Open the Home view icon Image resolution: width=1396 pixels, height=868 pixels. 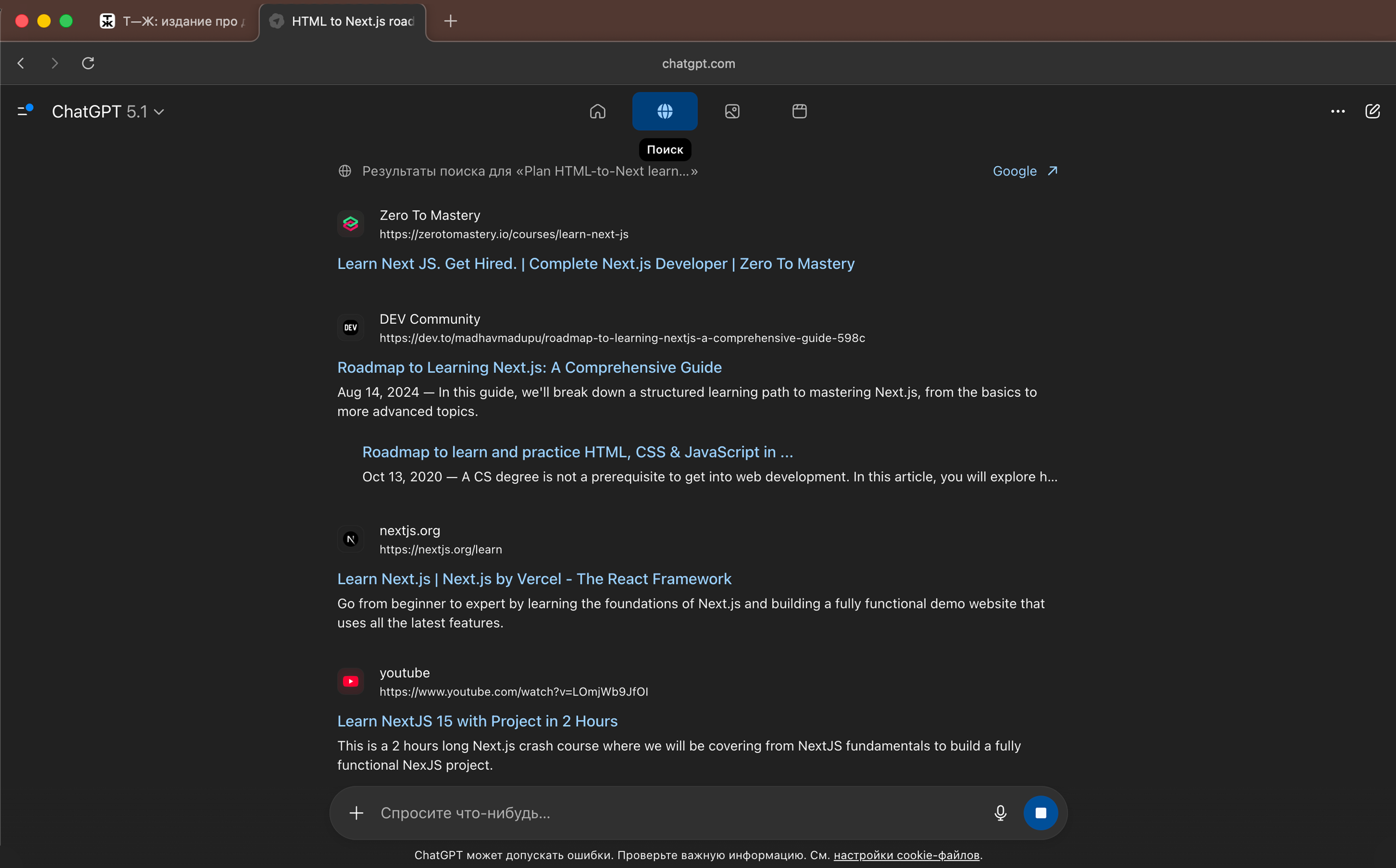(x=598, y=111)
